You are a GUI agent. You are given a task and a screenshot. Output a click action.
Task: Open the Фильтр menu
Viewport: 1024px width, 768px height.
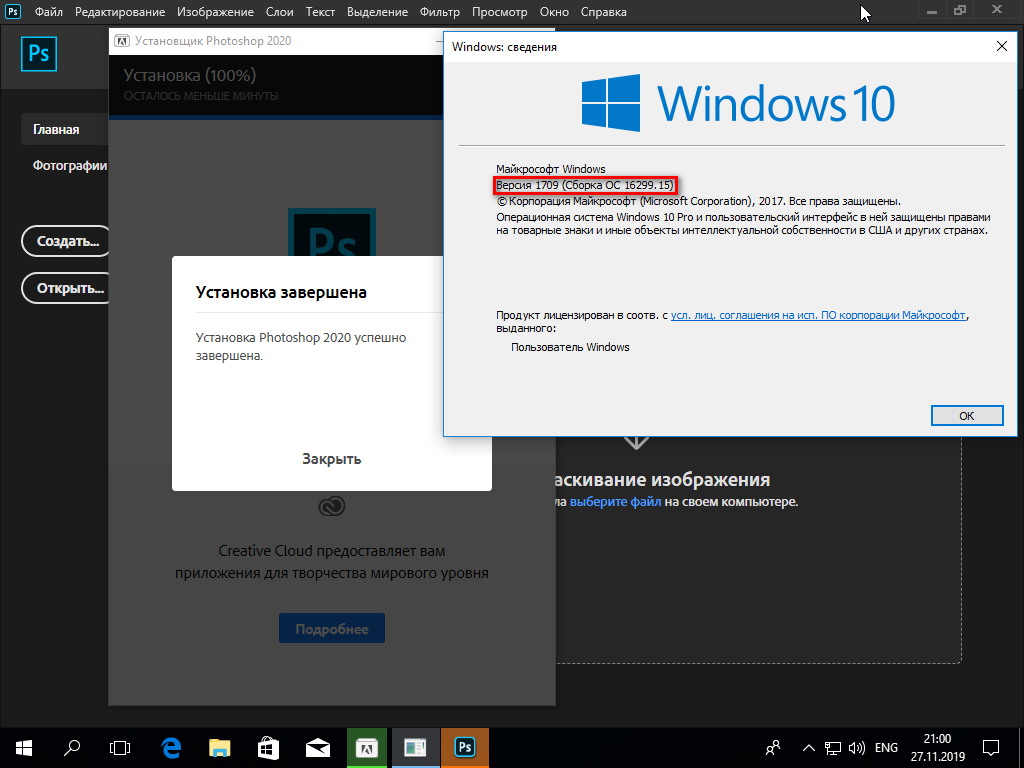pyautogui.click(x=440, y=12)
